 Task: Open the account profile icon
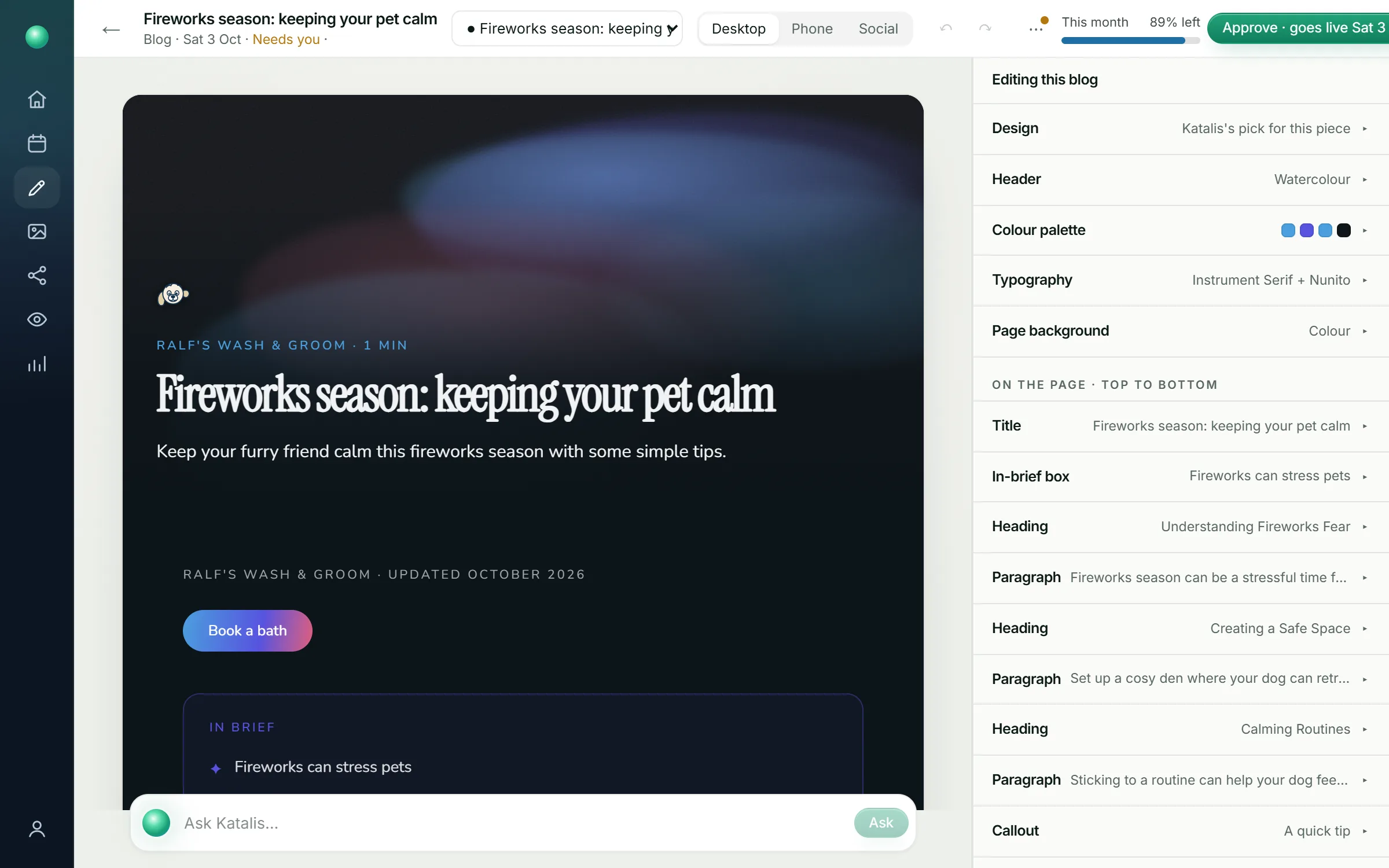tap(37, 829)
